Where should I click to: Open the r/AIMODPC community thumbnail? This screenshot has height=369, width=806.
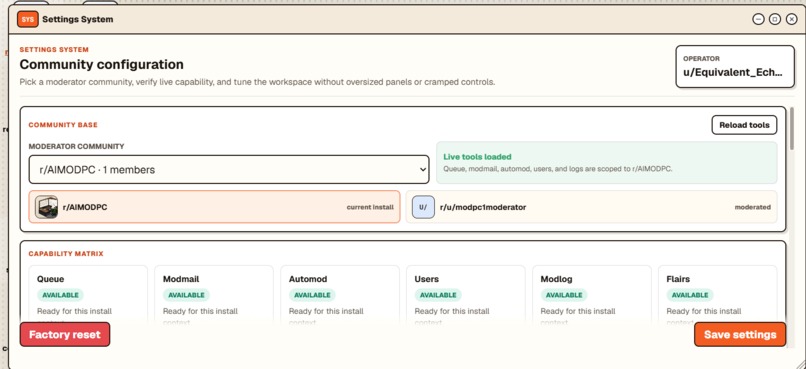46,207
